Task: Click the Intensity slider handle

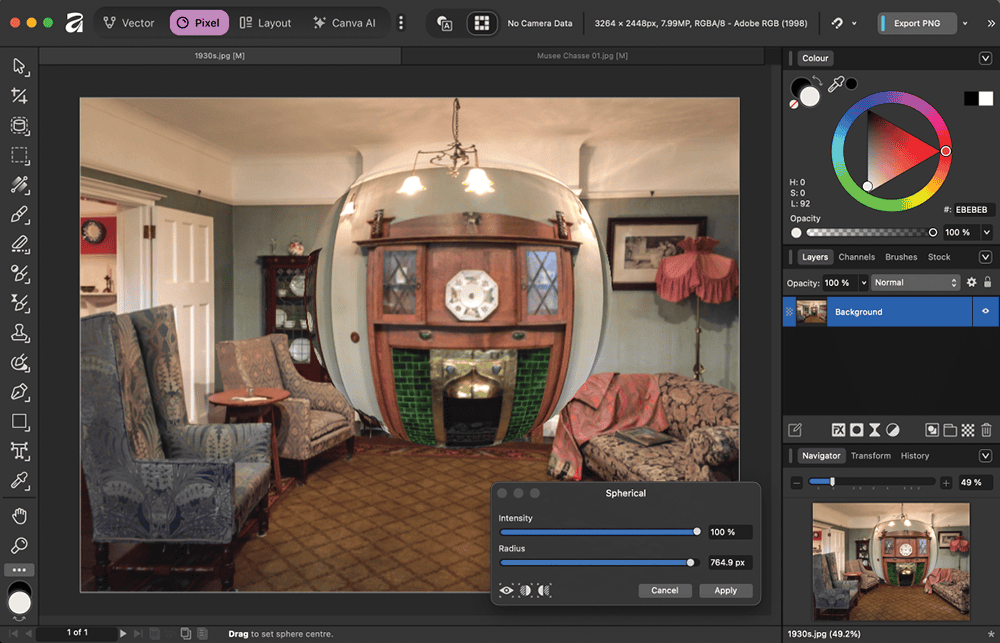Action: [697, 532]
